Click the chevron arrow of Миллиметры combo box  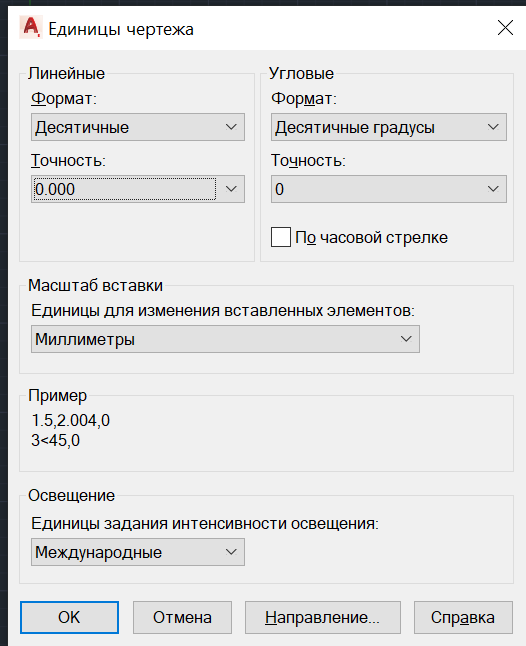[x=406, y=339]
